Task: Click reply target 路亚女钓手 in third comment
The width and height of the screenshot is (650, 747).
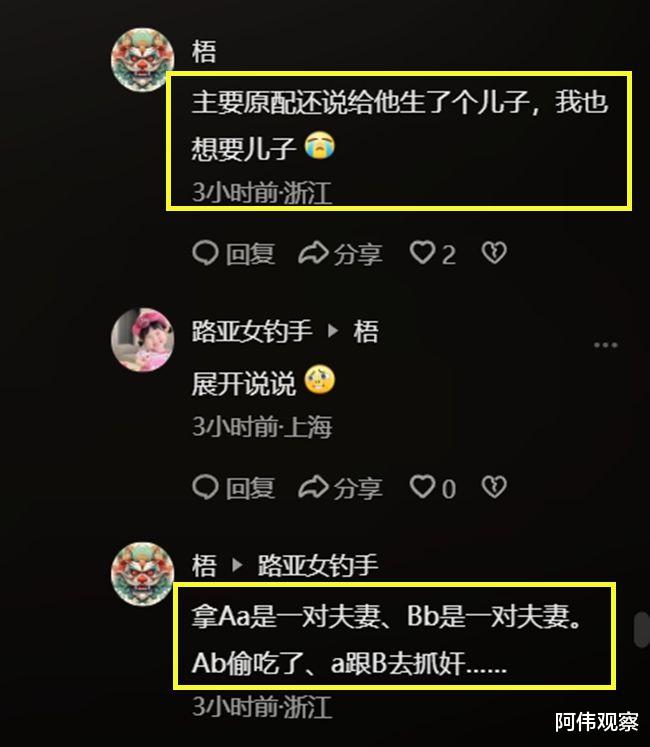Action: 318,565
